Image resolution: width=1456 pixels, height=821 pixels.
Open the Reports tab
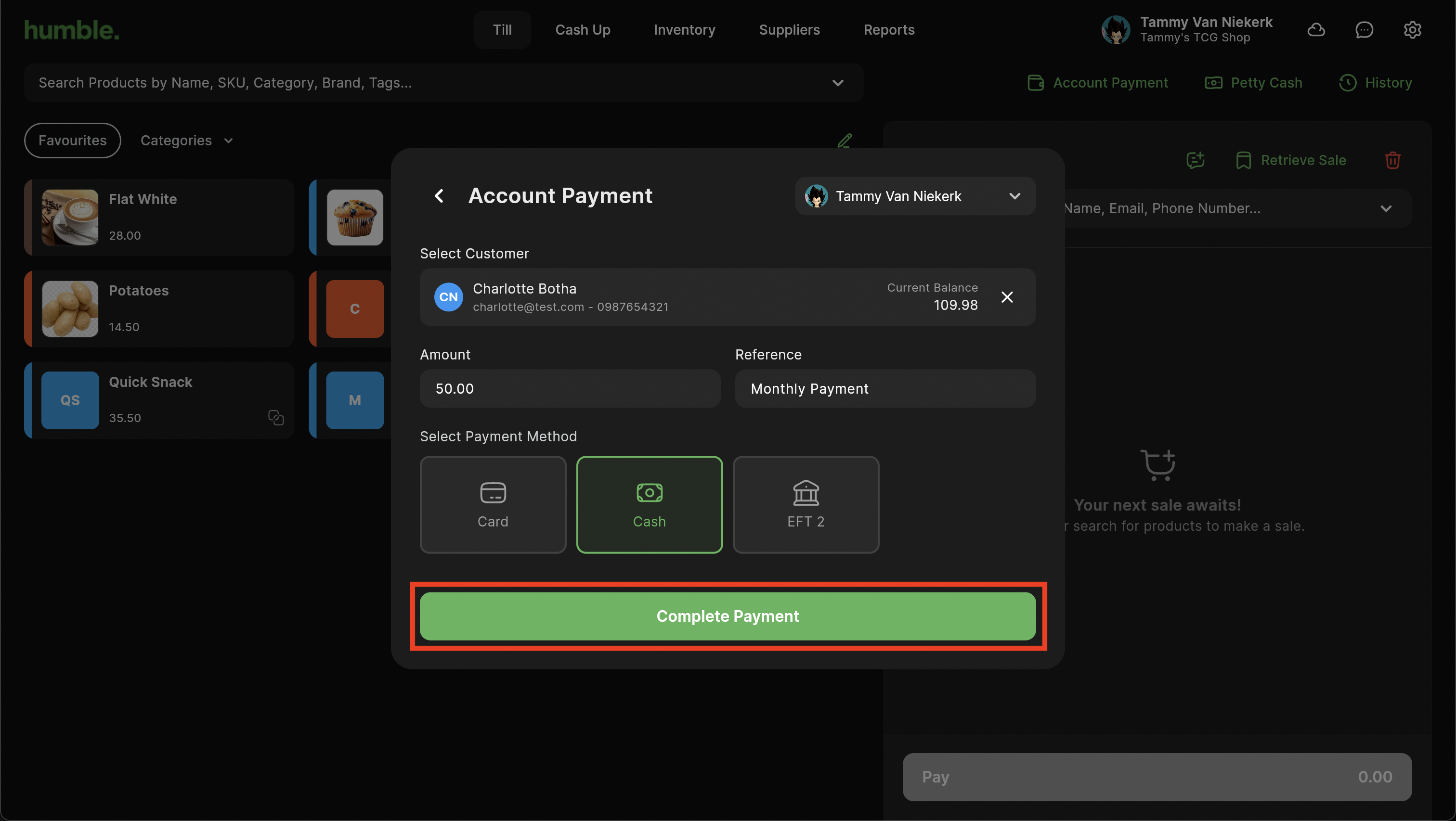[x=888, y=29]
